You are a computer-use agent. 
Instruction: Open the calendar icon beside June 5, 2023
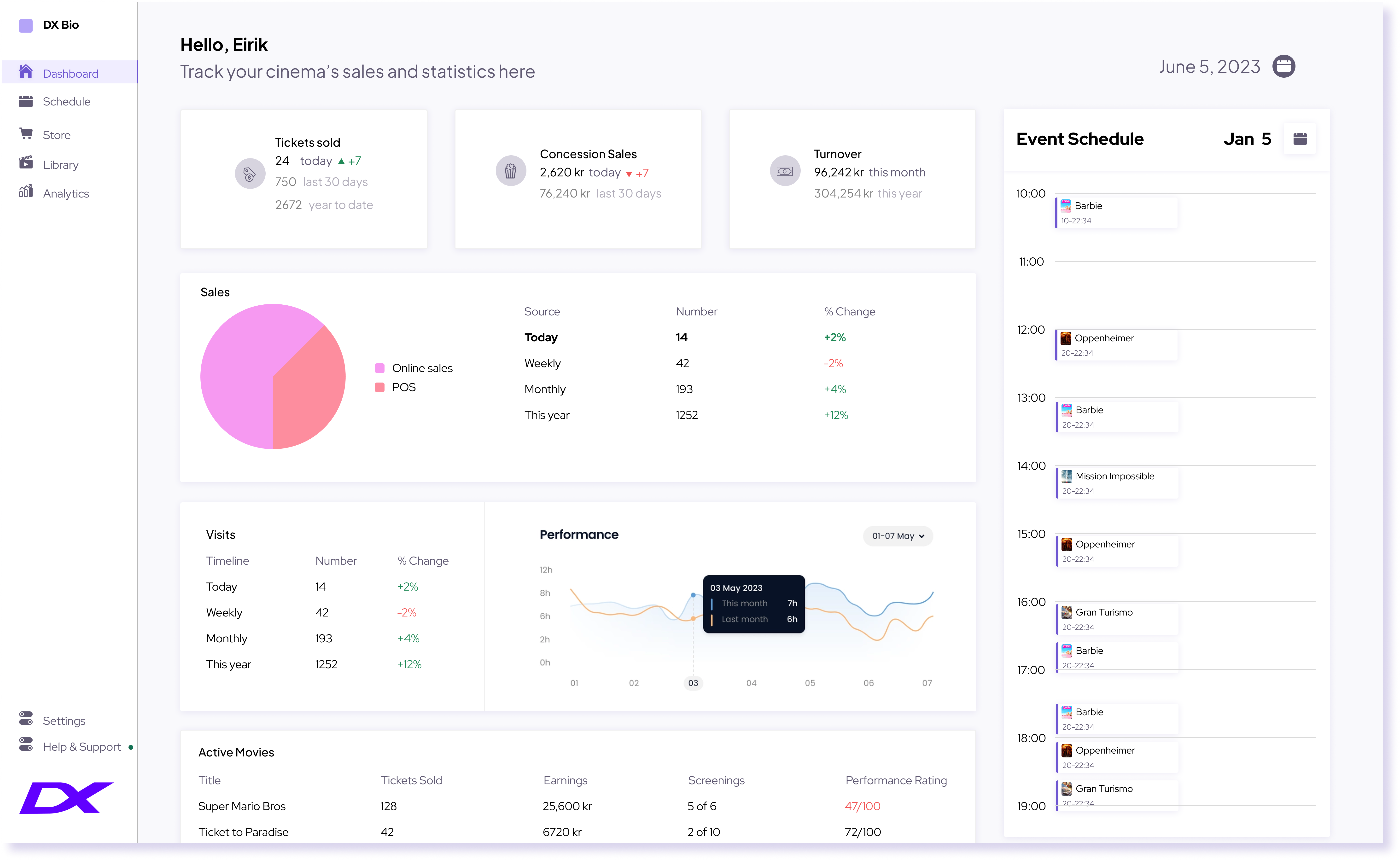[1283, 67]
